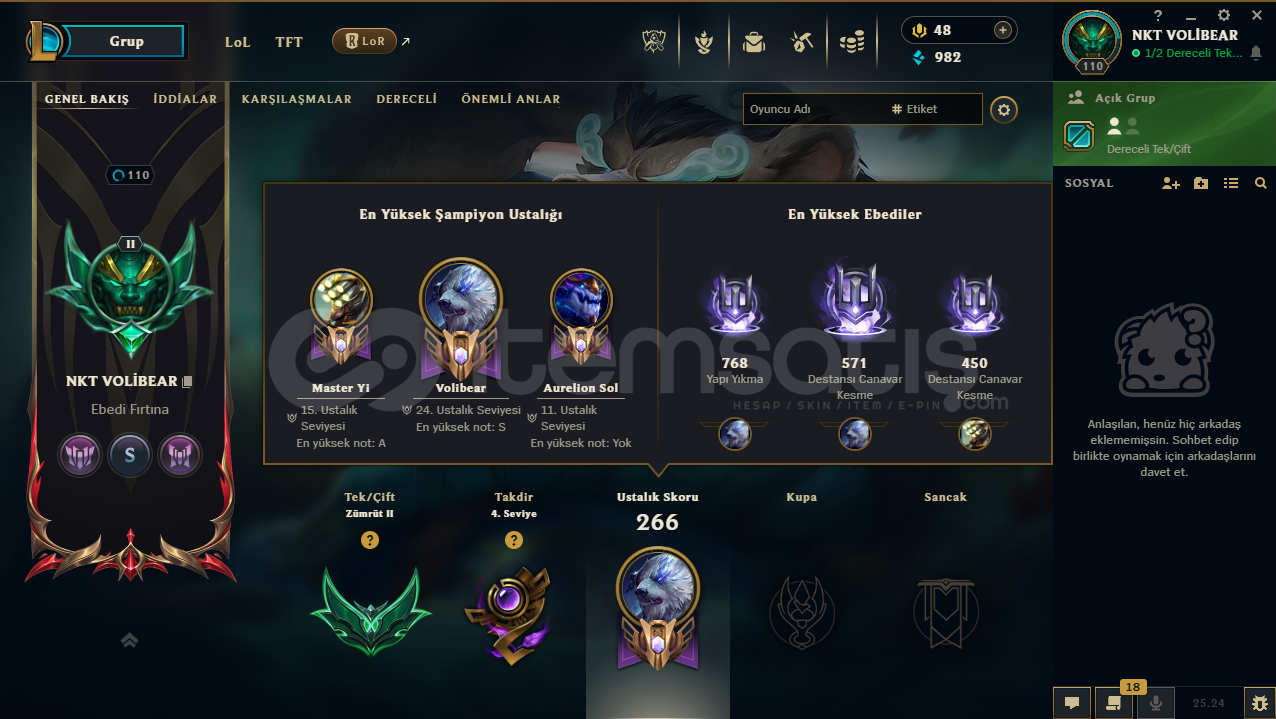
Task: Switch to the ÖNEMLİ ANLAR tab
Action: 511,99
